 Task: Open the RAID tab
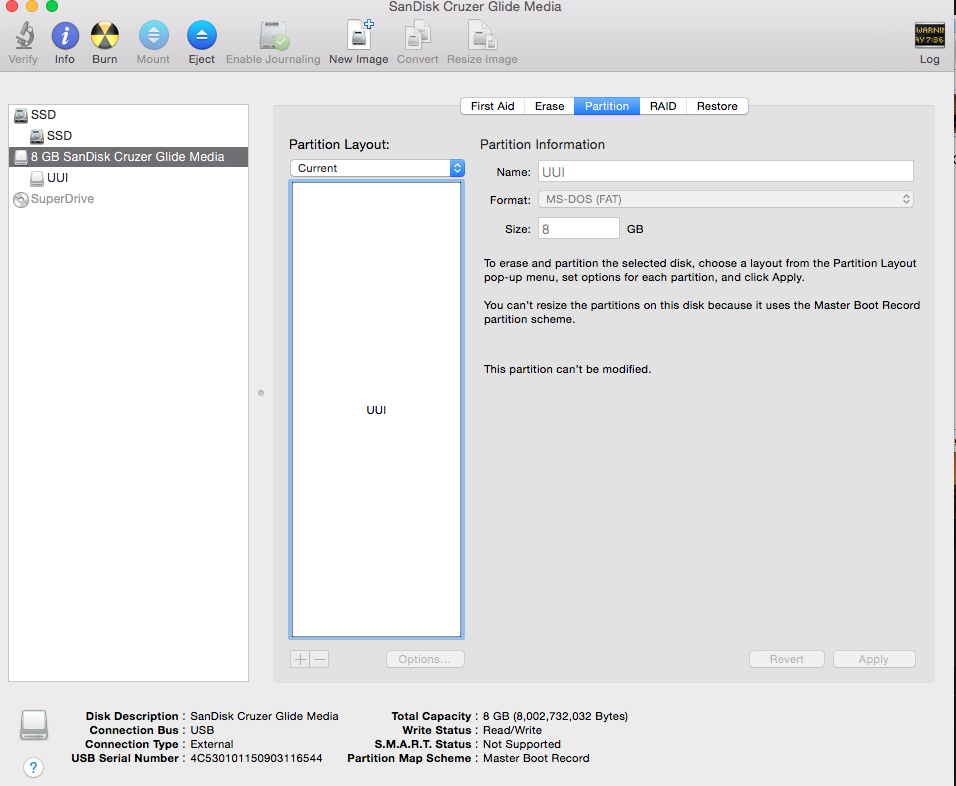pos(663,106)
